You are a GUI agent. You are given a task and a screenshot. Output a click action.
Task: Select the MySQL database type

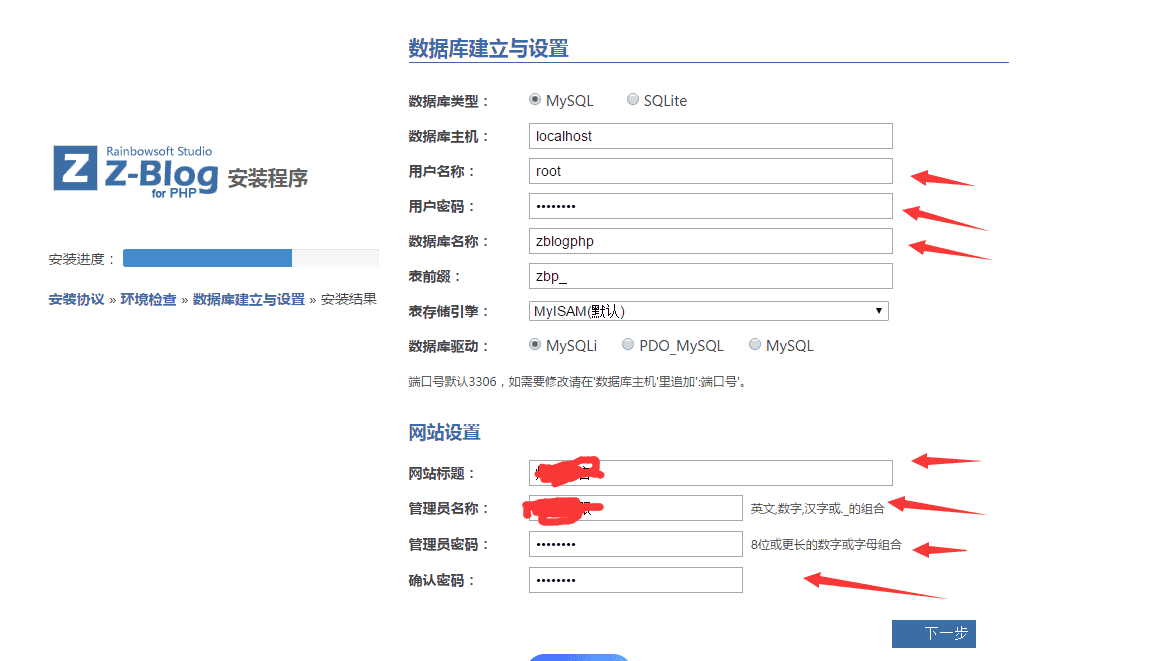coord(536,99)
